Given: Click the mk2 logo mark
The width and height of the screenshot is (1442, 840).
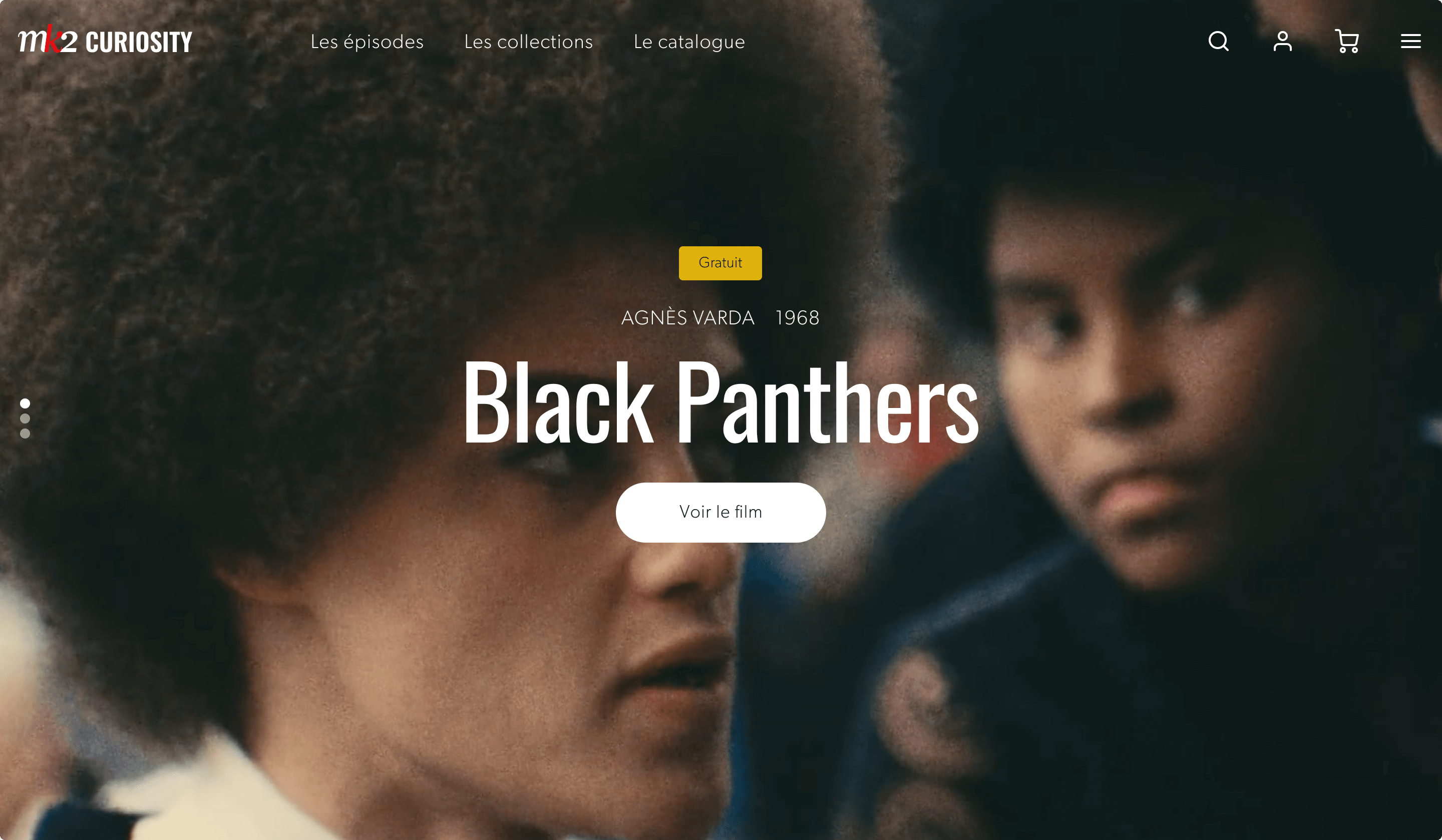Looking at the screenshot, I should click(48, 40).
